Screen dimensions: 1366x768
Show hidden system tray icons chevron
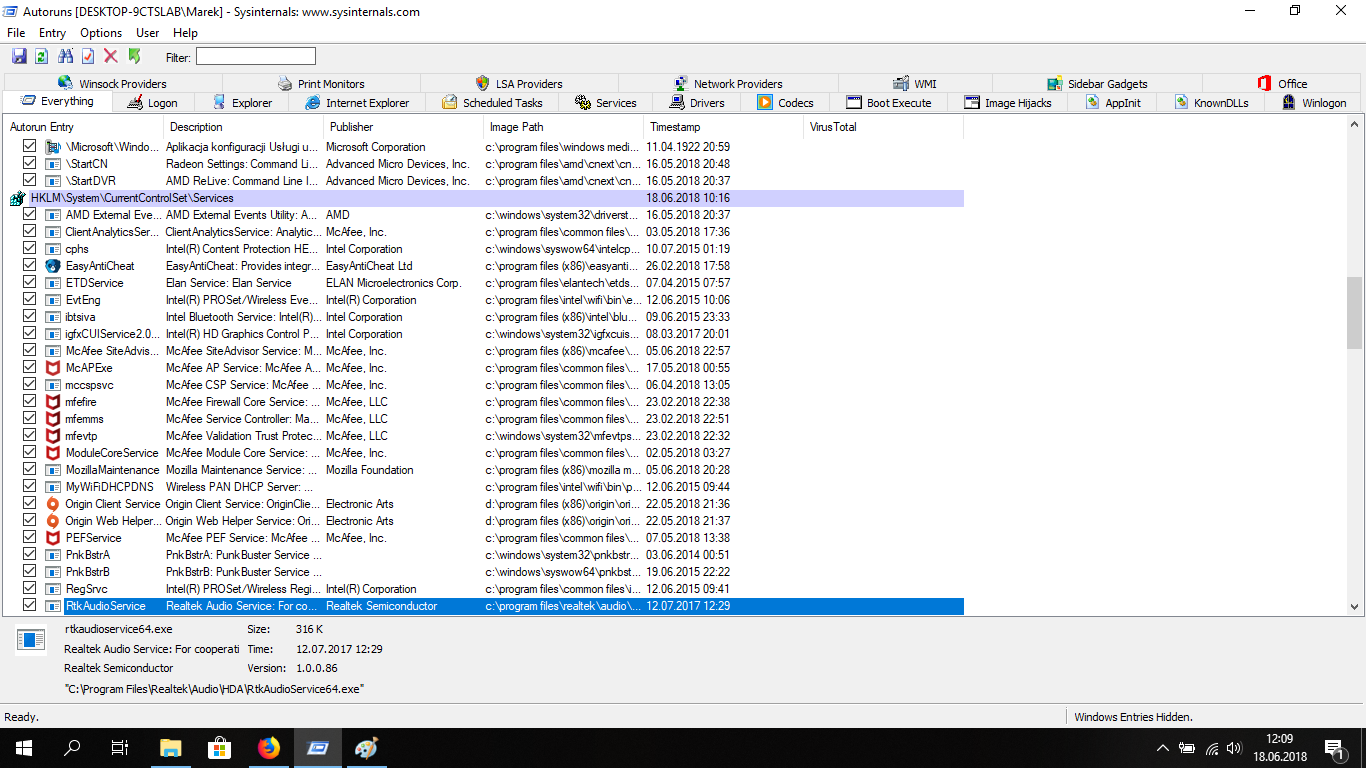coord(1162,748)
